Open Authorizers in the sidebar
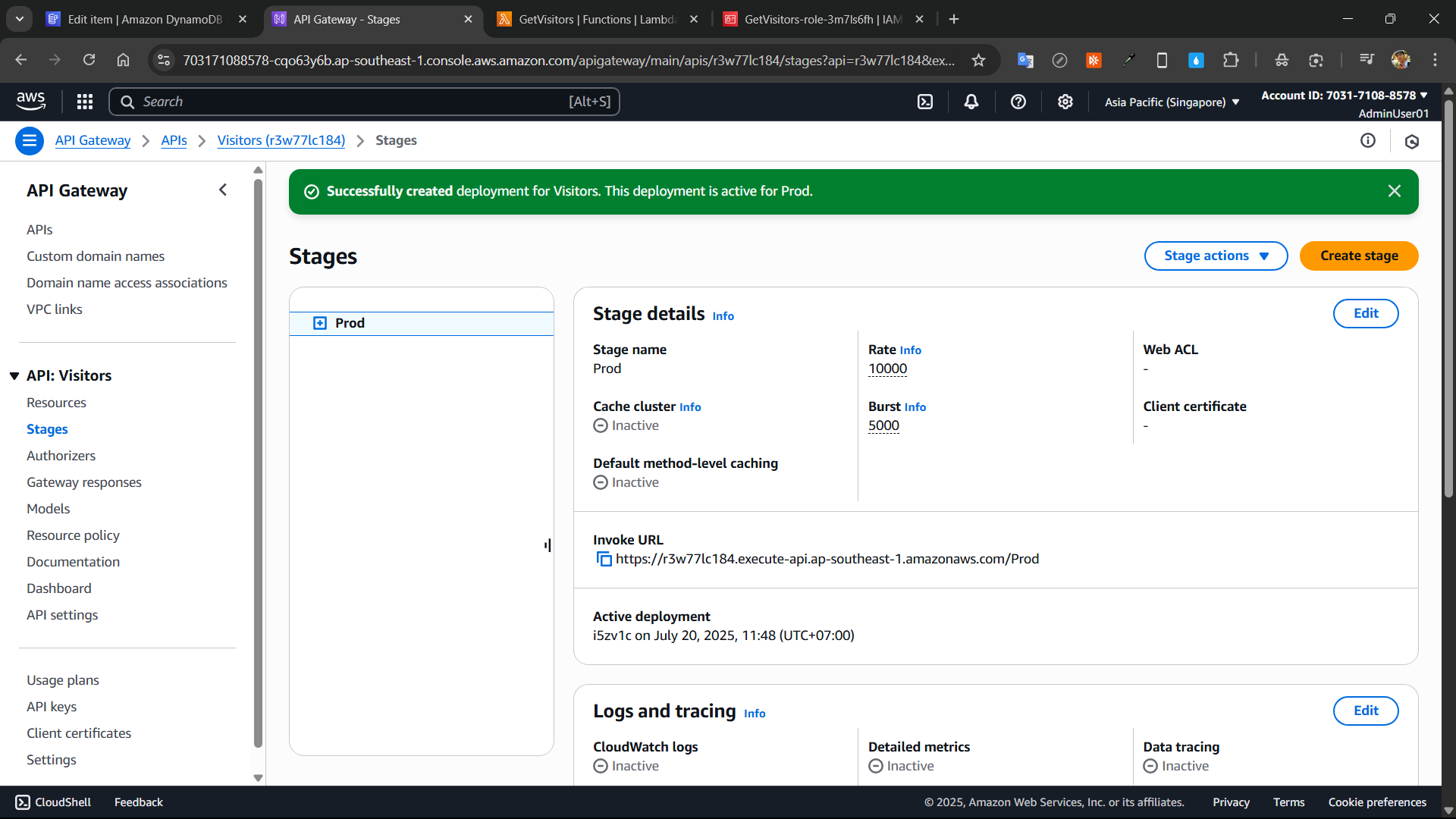This screenshot has height=819, width=1456. tap(61, 456)
